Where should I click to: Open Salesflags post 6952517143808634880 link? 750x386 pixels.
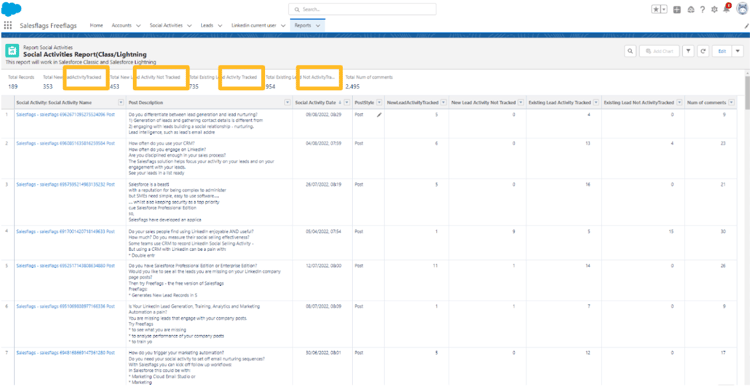65,265
